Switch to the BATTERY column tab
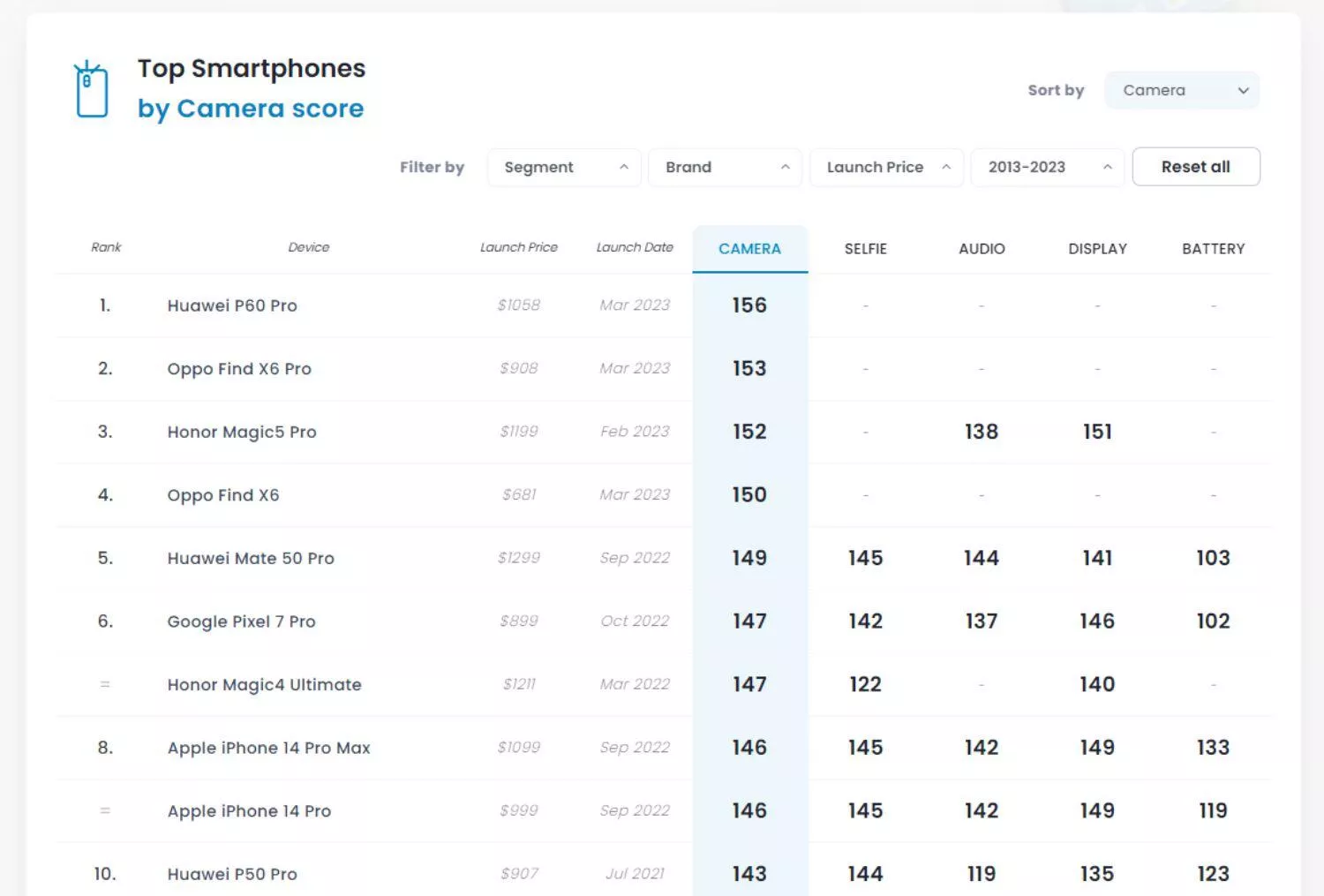This screenshot has height=896, width=1324. [1214, 249]
